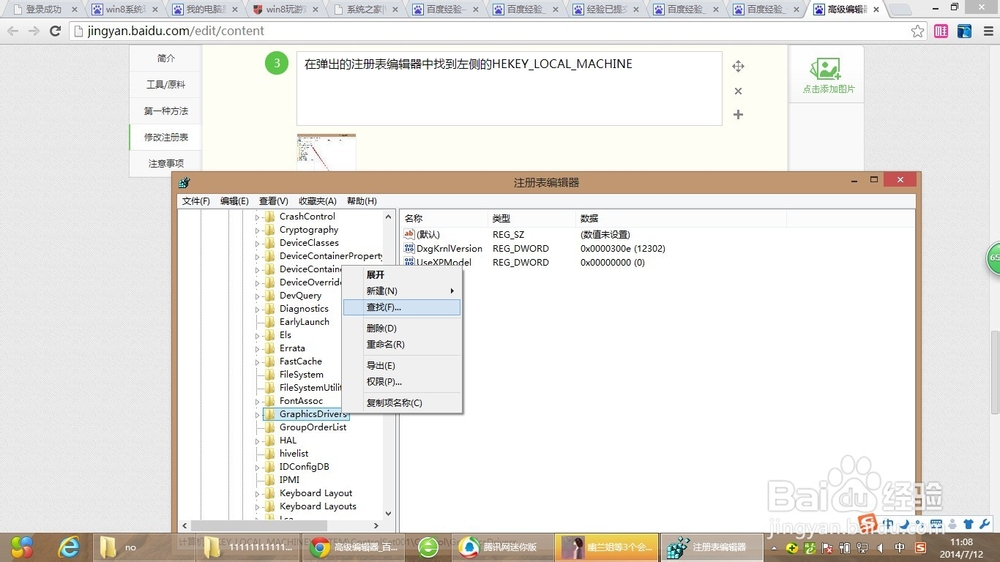
Task: Expand the FastCache key
Action: click(x=257, y=362)
